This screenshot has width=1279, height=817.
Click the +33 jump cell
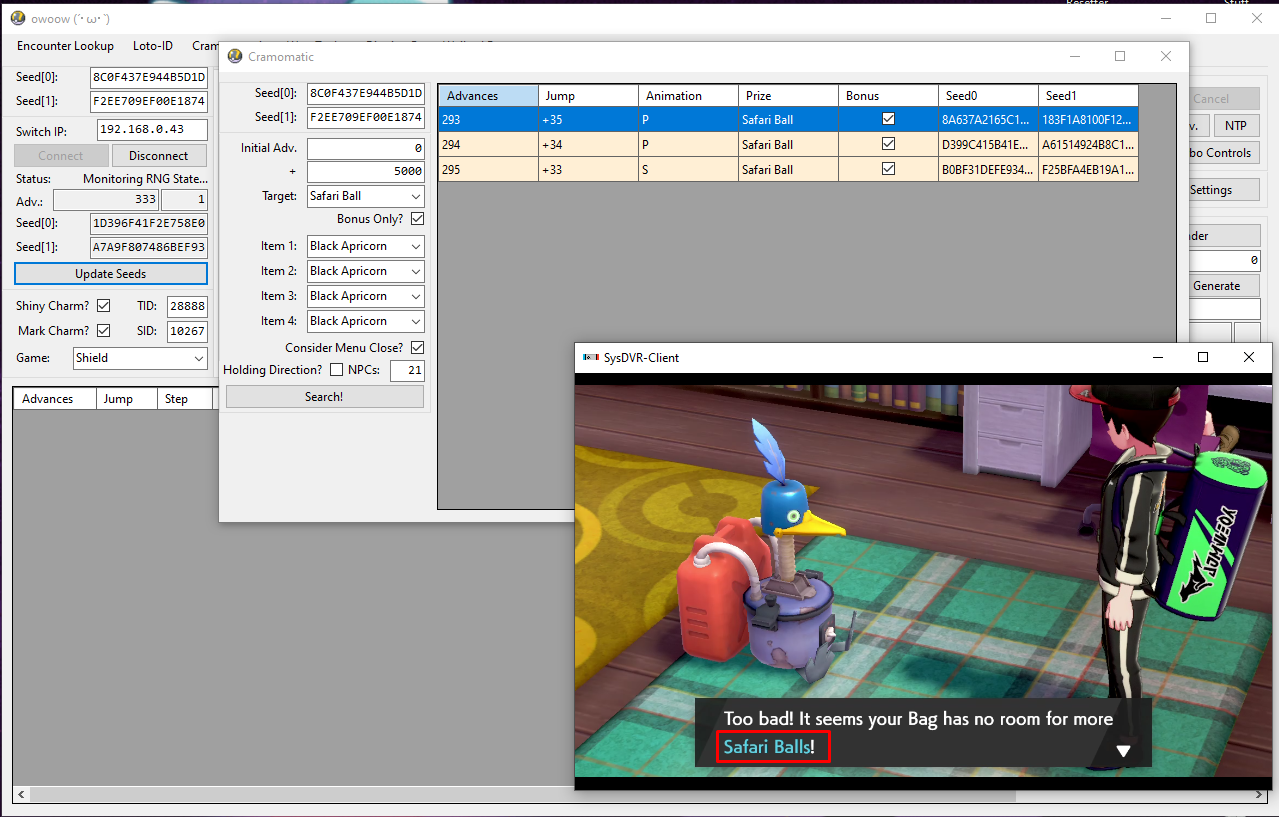point(588,169)
